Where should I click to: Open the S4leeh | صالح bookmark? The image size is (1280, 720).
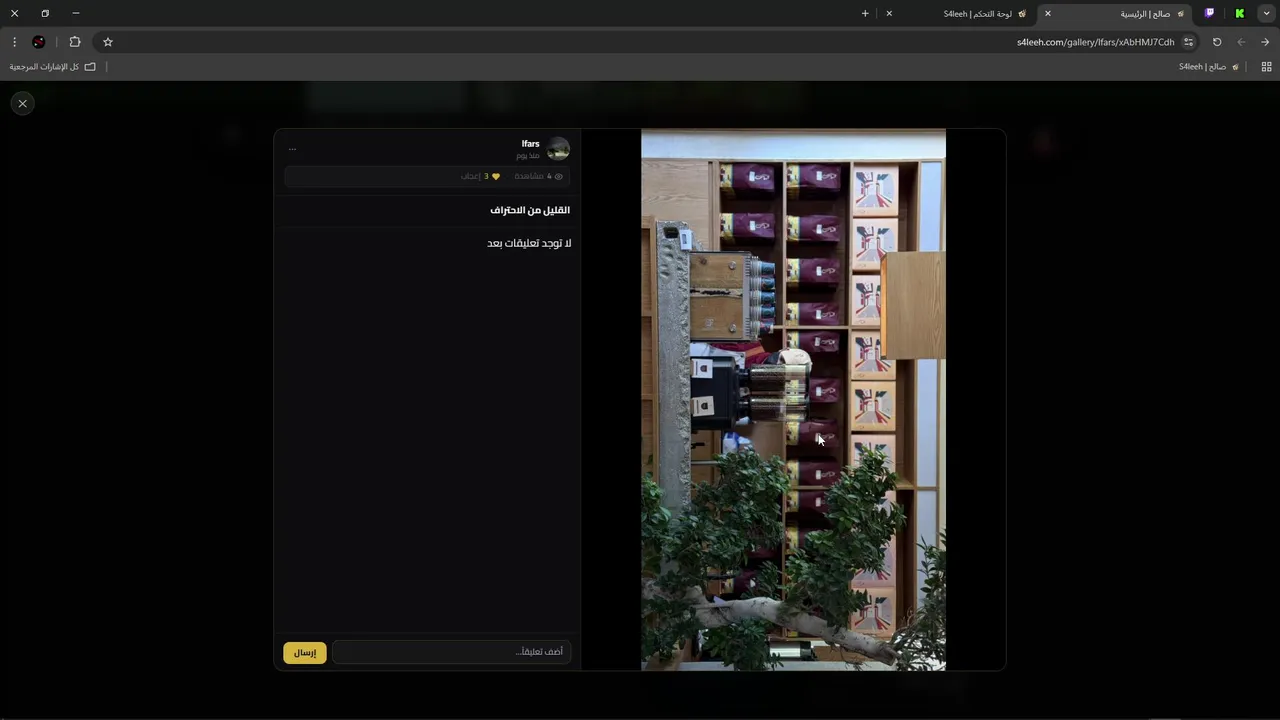click(x=1209, y=67)
